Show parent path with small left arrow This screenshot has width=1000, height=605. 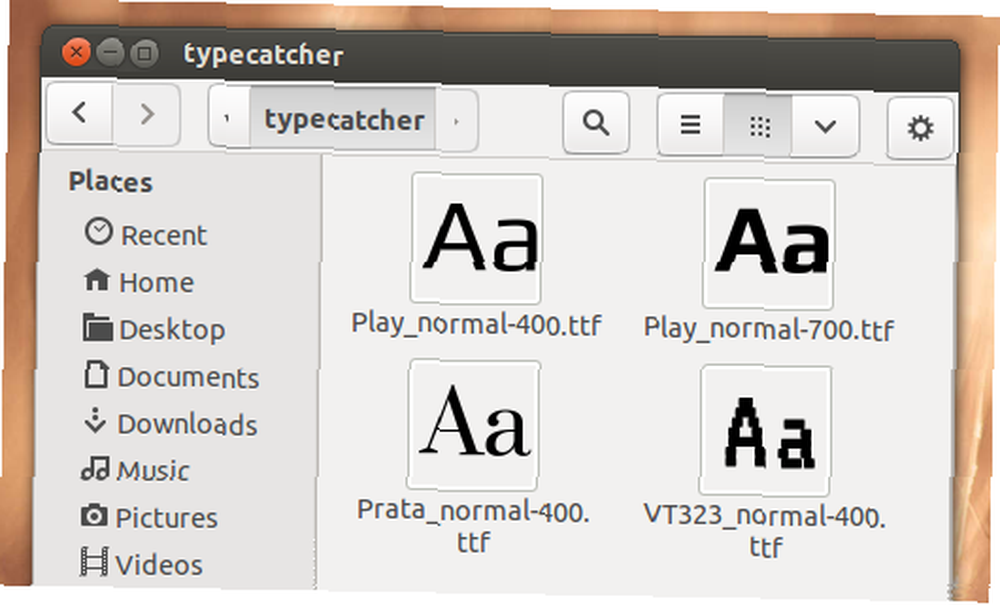[x=228, y=117]
